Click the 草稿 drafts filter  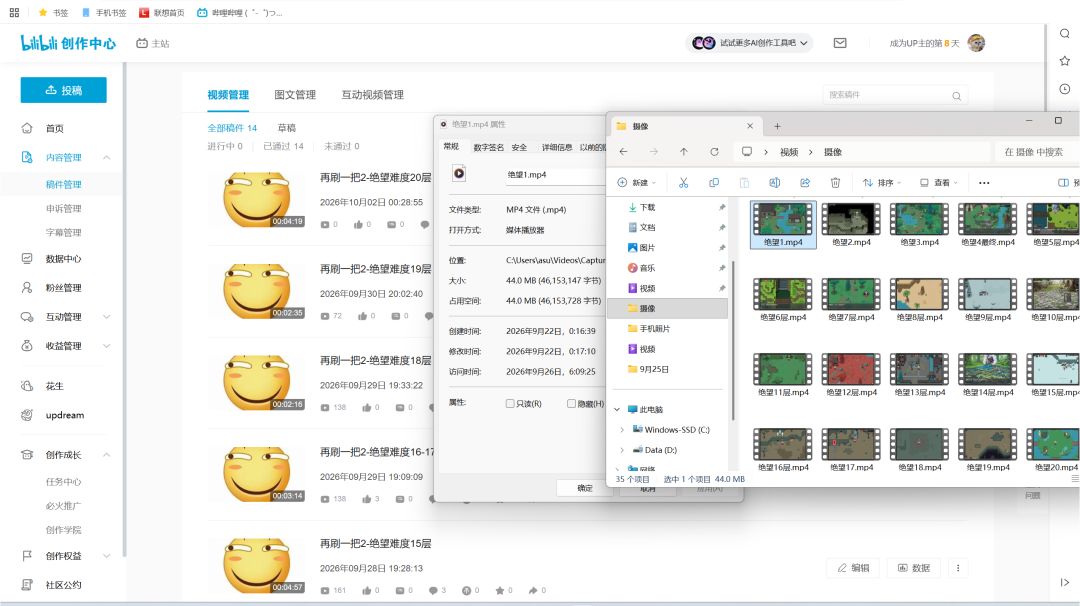[x=287, y=128]
